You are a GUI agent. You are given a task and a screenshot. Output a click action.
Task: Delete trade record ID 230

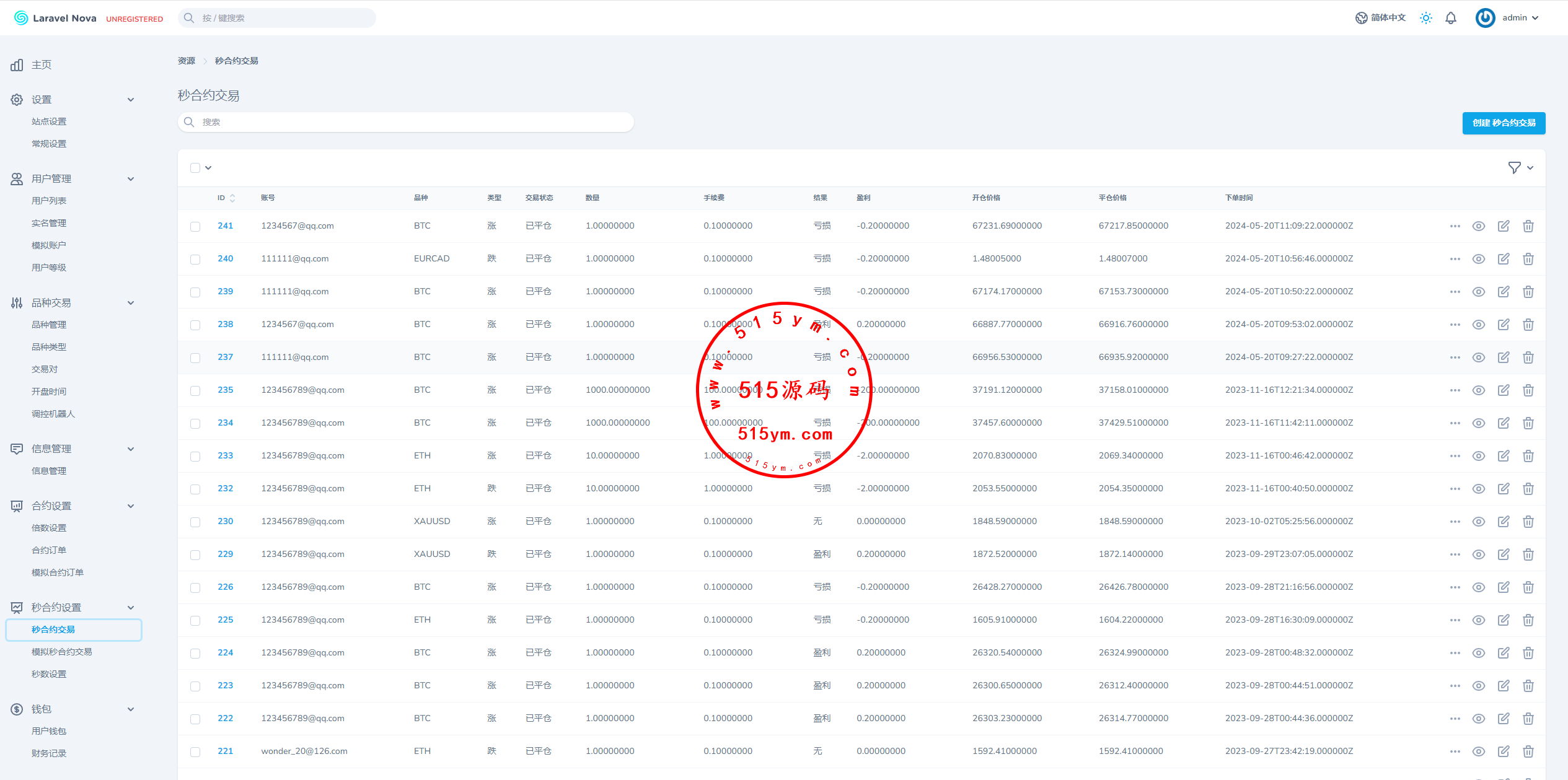(1528, 522)
